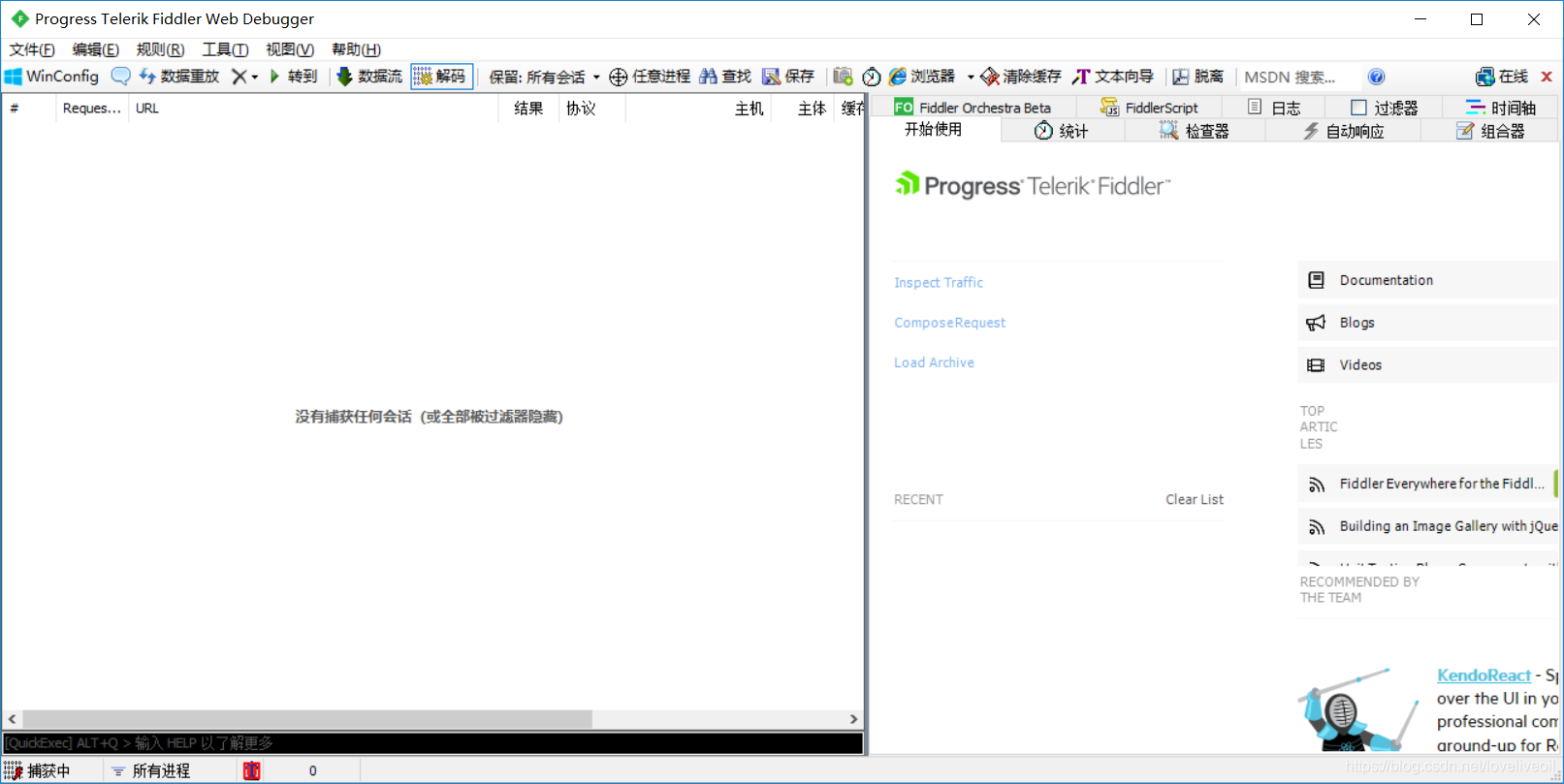
Task: Close the toolbar with red X
Action: coord(1547,77)
